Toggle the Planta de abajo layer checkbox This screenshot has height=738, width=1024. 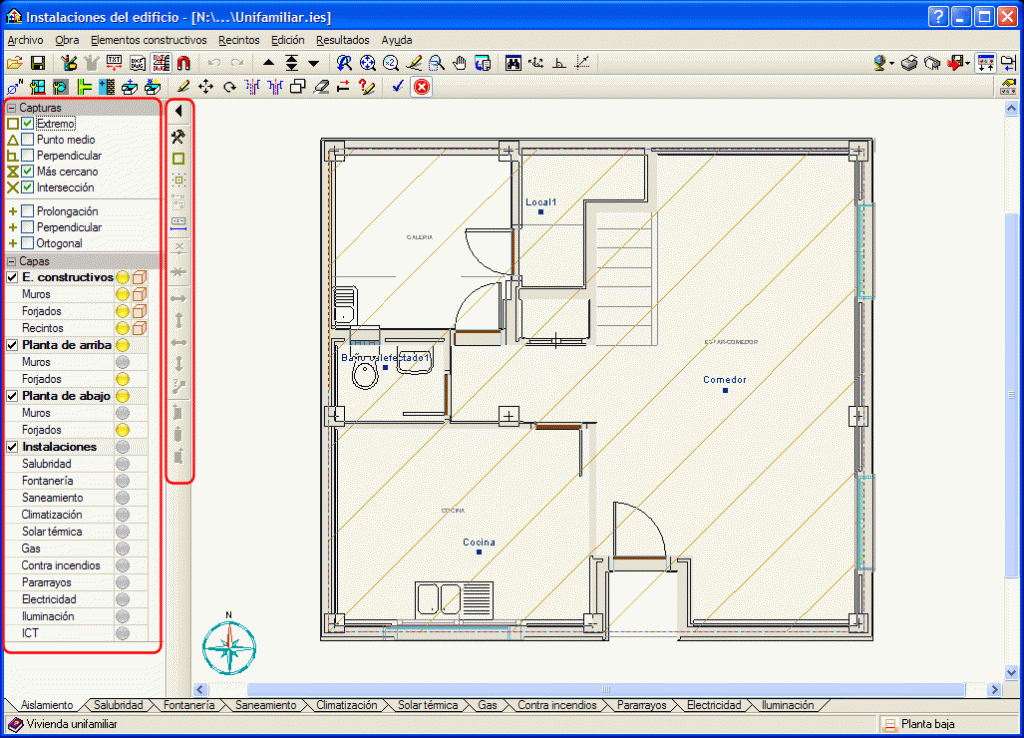click(x=12, y=396)
